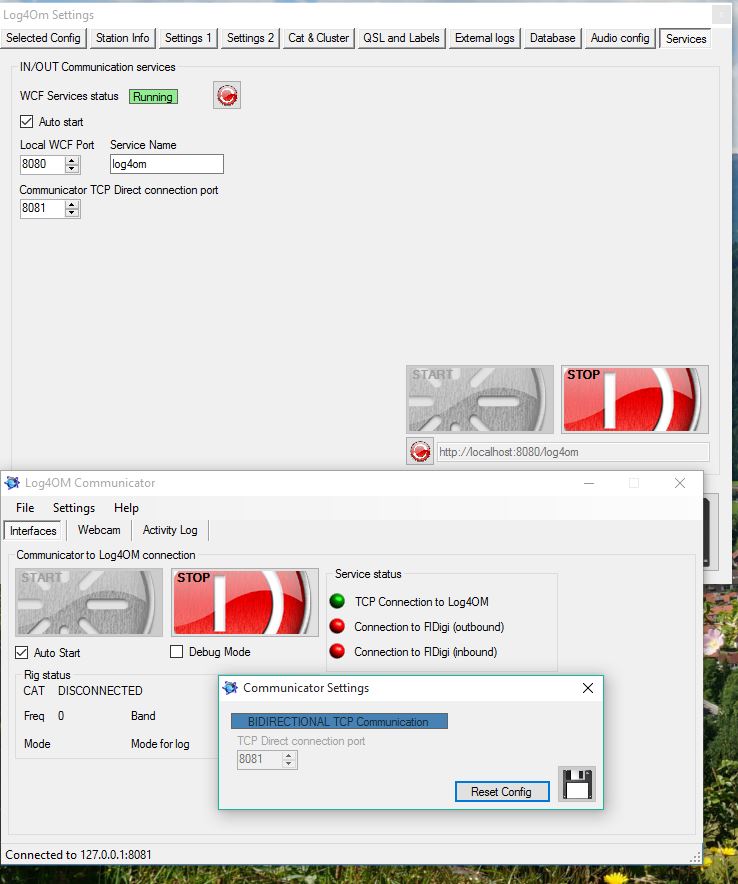738x884 pixels.
Task: Click CAT DISCONNECTED status text
Action: 83,691
